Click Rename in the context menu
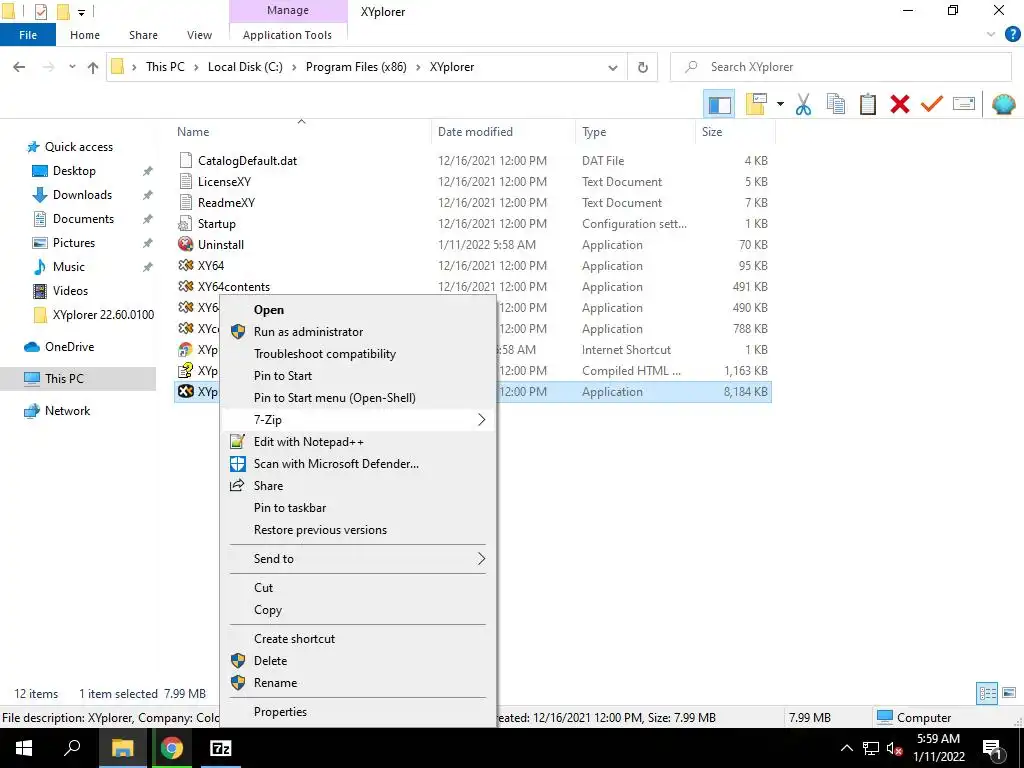Screen dimensions: 1024x768 (x=358, y=683)
